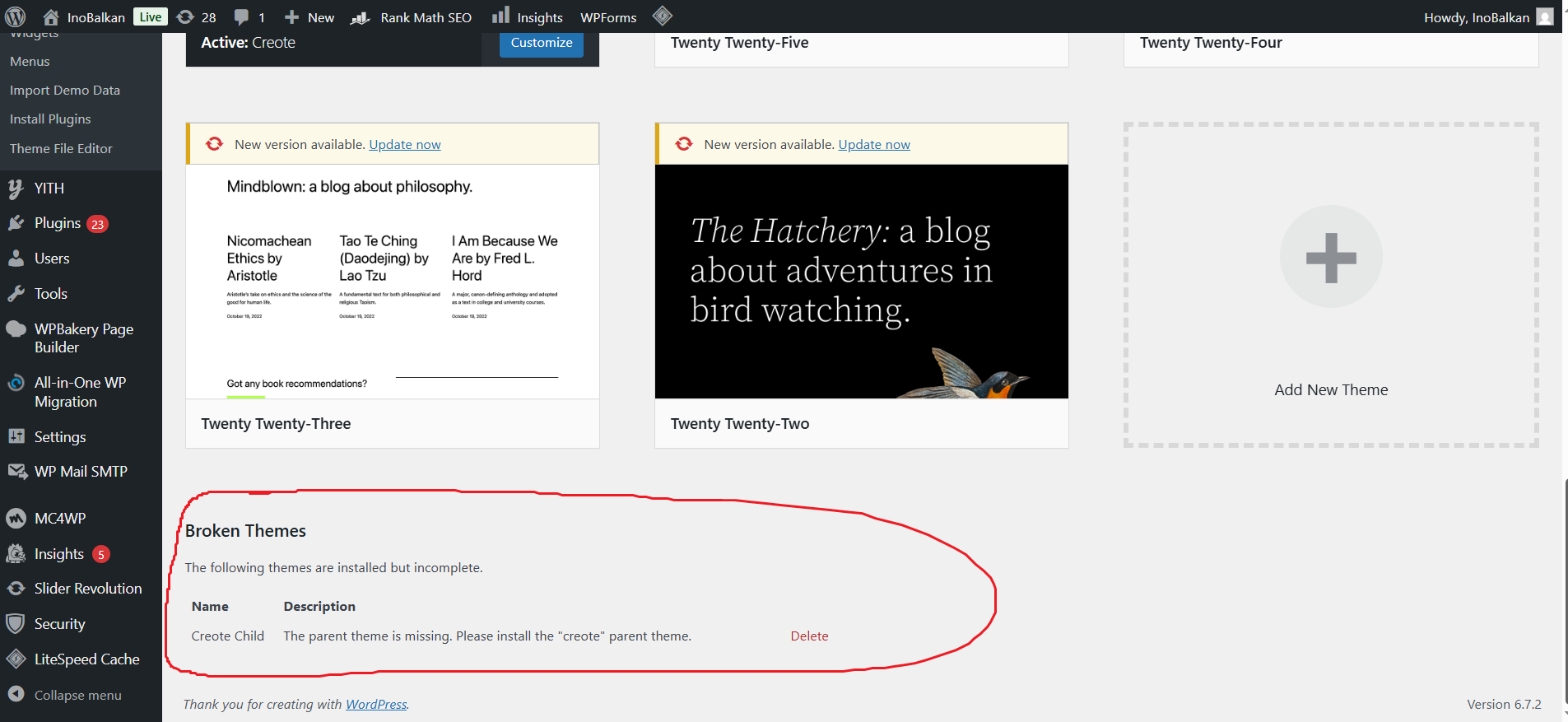Click the Insights bar chart icon in admin bar
The image size is (1568, 722).
(500, 16)
